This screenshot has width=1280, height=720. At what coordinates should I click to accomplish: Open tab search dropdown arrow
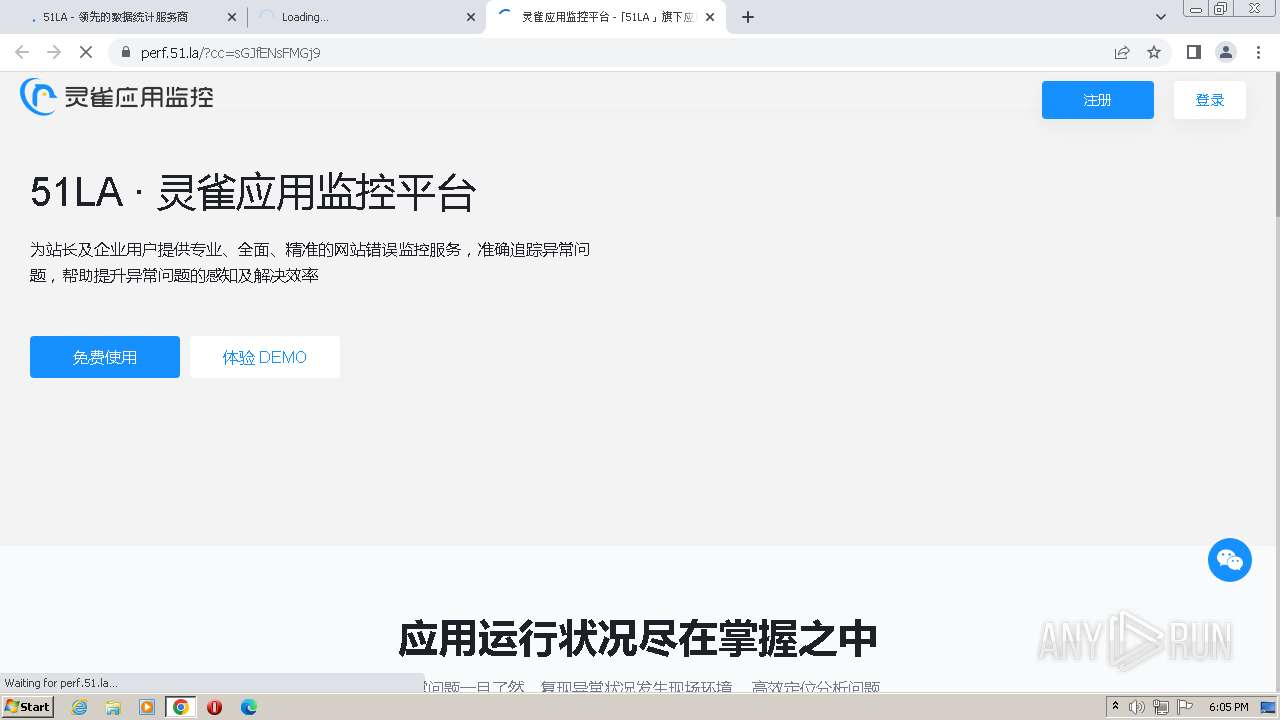1160,17
